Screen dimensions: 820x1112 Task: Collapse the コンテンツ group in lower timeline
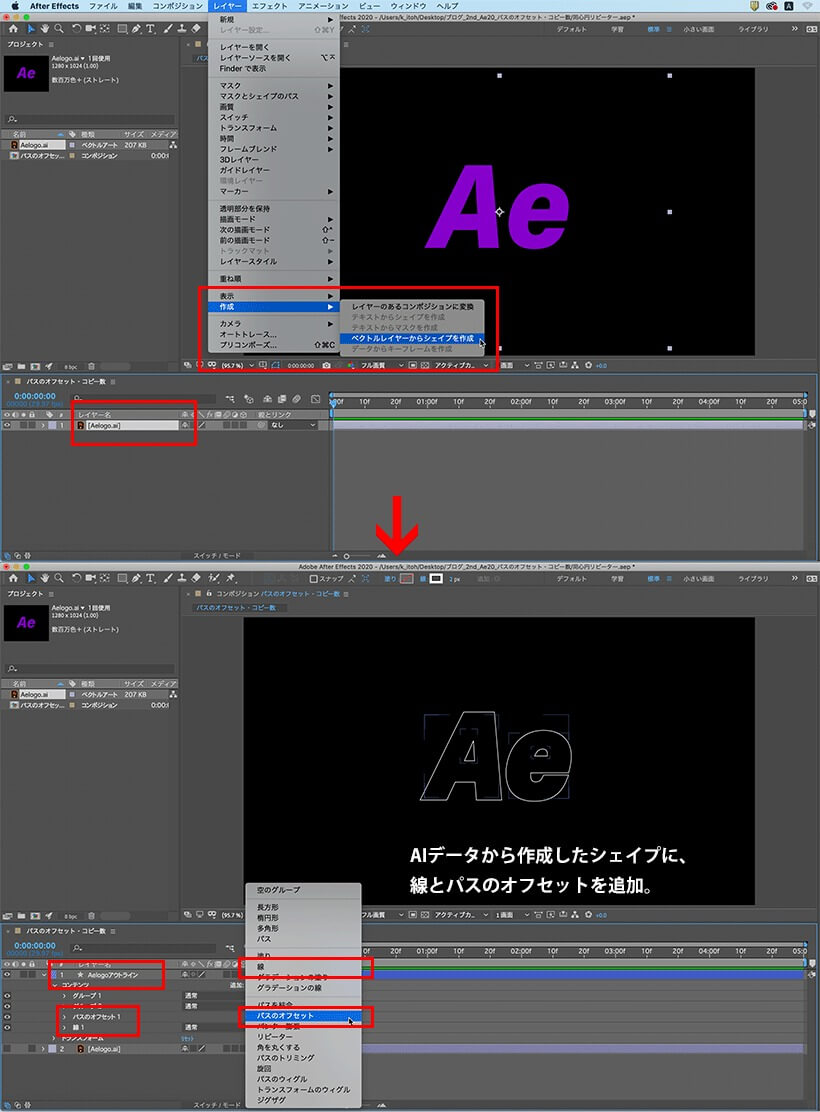tap(55, 985)
